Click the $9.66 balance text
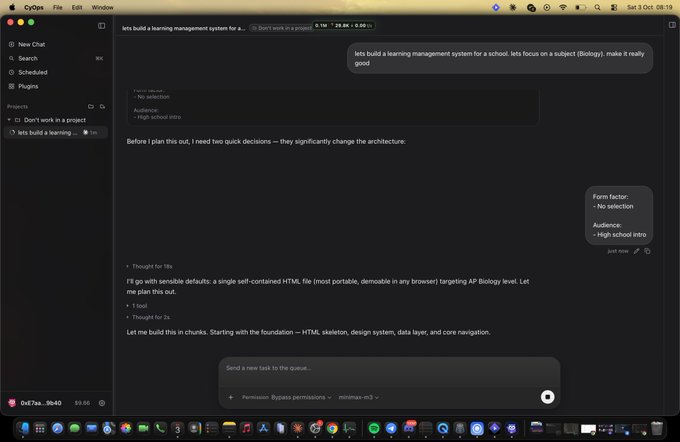 click(x=82, y=403)
